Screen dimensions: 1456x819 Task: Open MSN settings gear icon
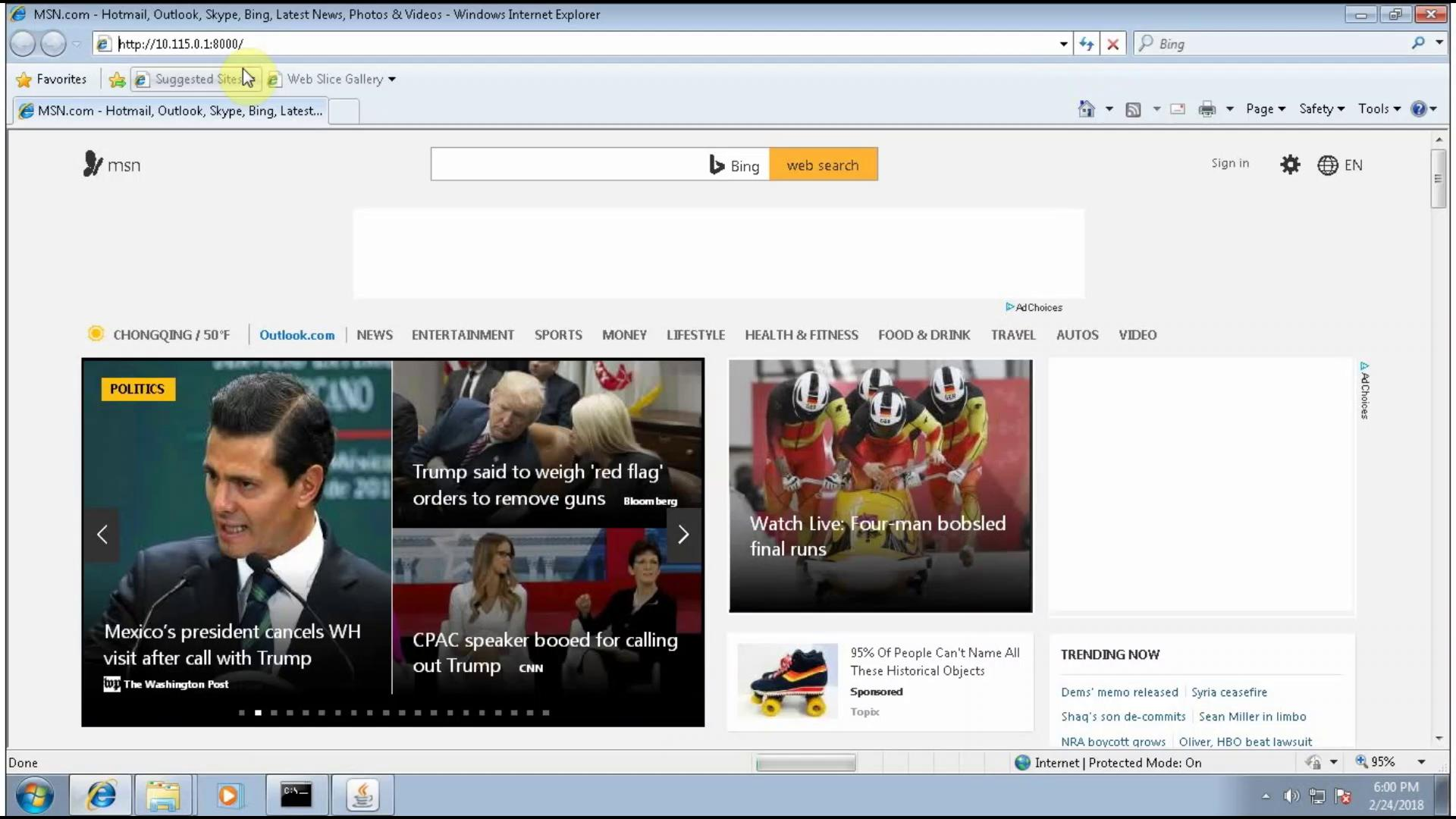click(x=1290, y=165)
